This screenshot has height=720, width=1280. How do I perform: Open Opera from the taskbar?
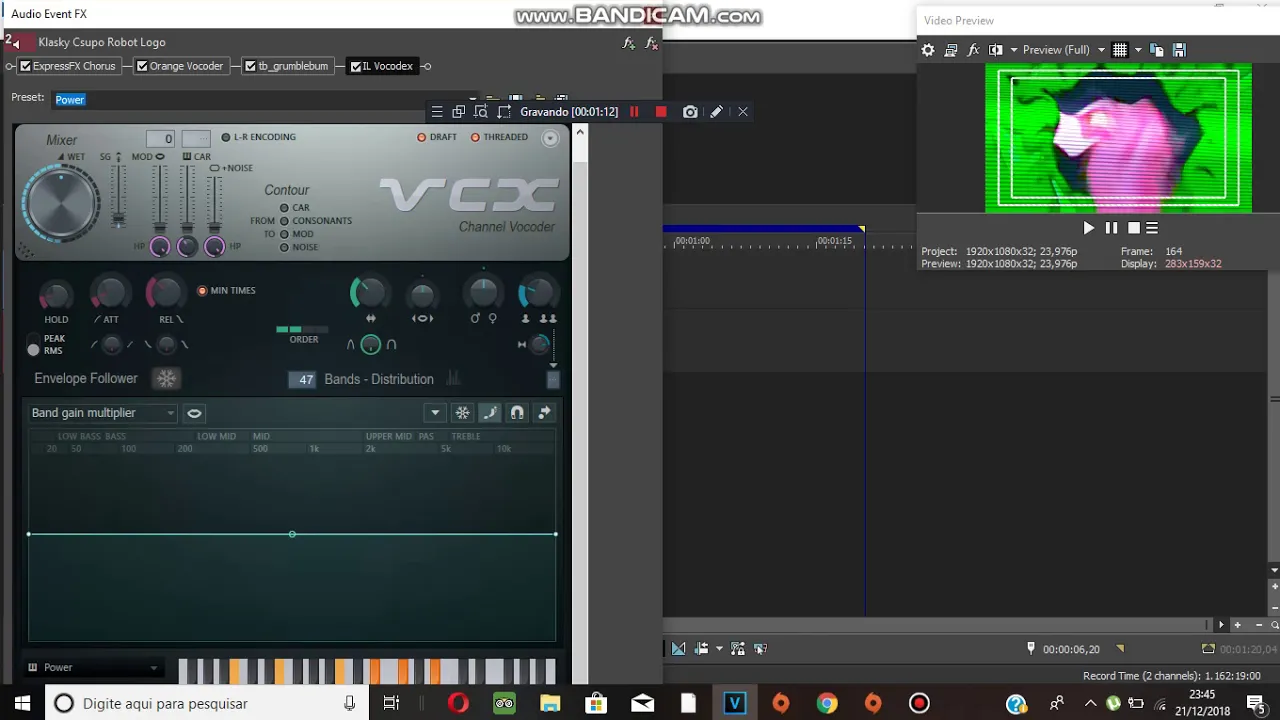tap(458, 703)
